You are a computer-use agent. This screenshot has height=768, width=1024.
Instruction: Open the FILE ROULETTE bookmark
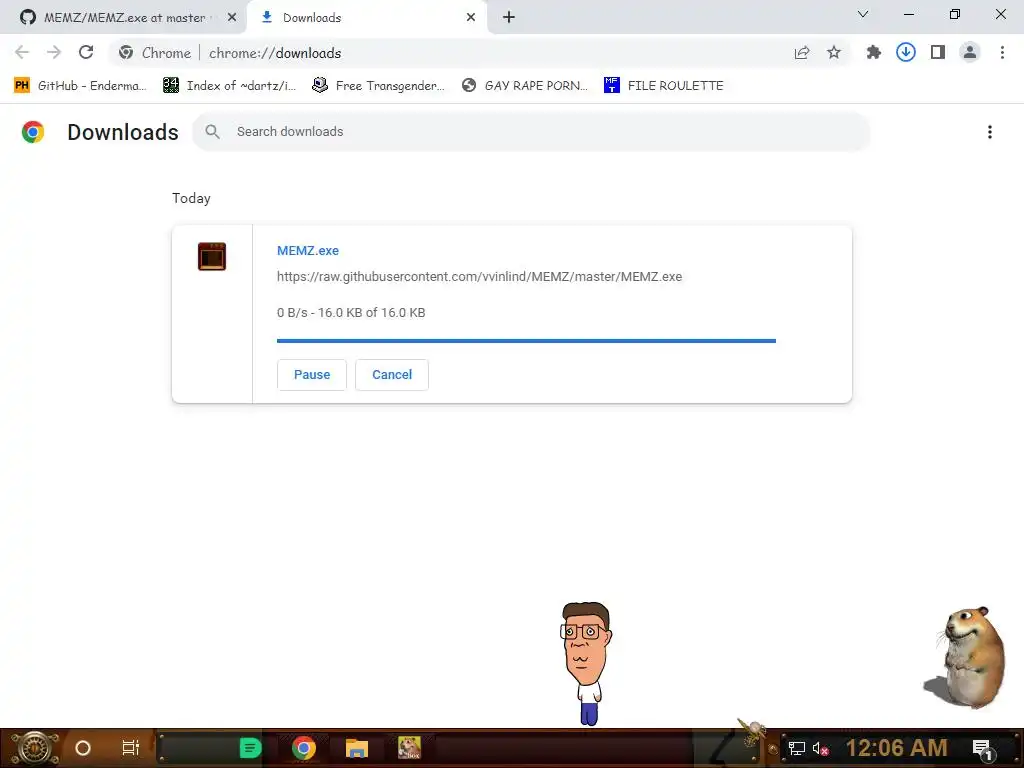[664, 86]
